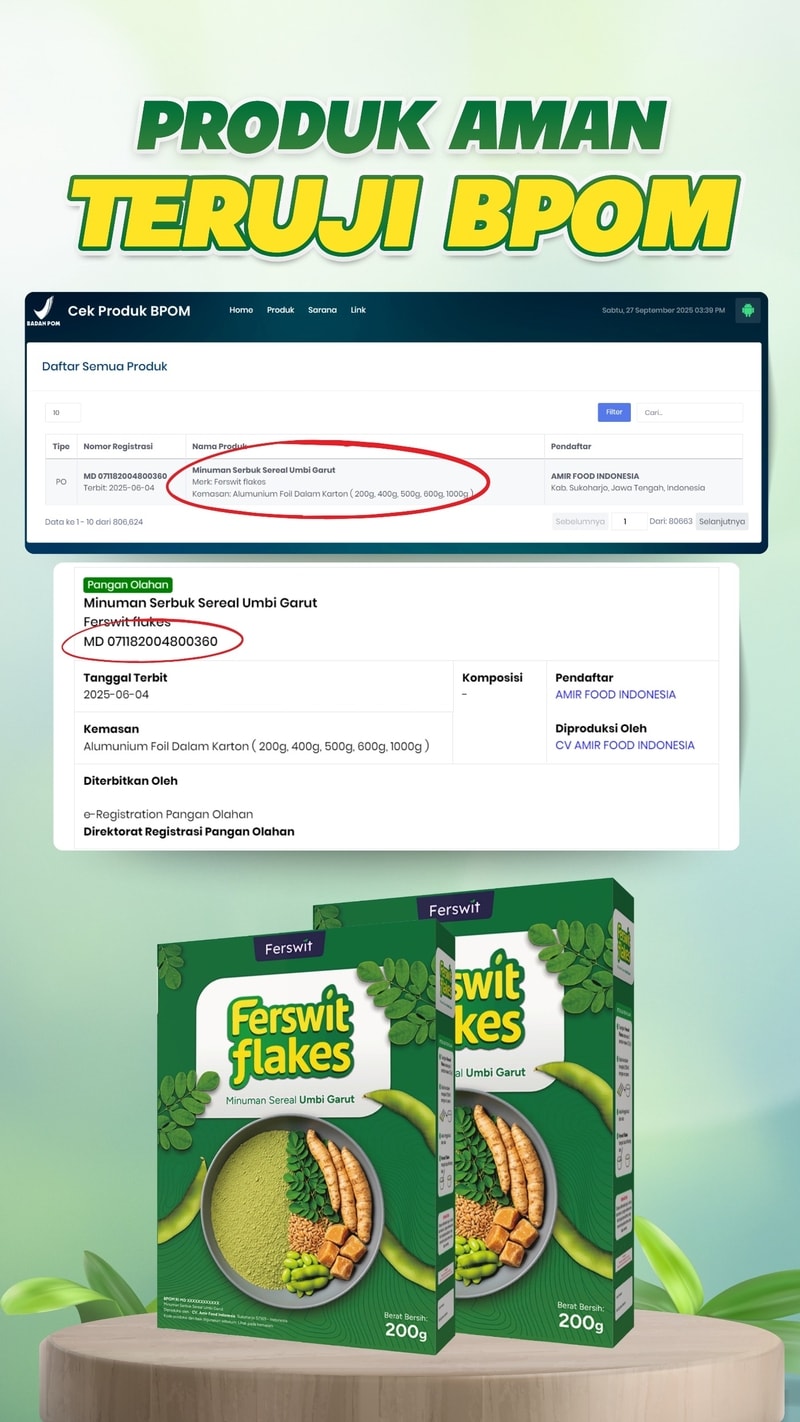Click the Sebelumnya pagination button

(x=581, y=521)
